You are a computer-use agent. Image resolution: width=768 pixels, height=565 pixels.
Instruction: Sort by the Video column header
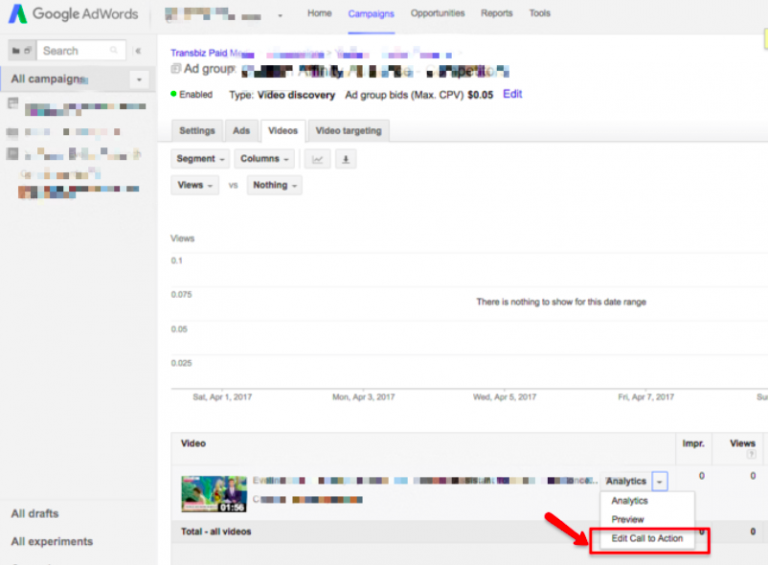click(193, 444)
